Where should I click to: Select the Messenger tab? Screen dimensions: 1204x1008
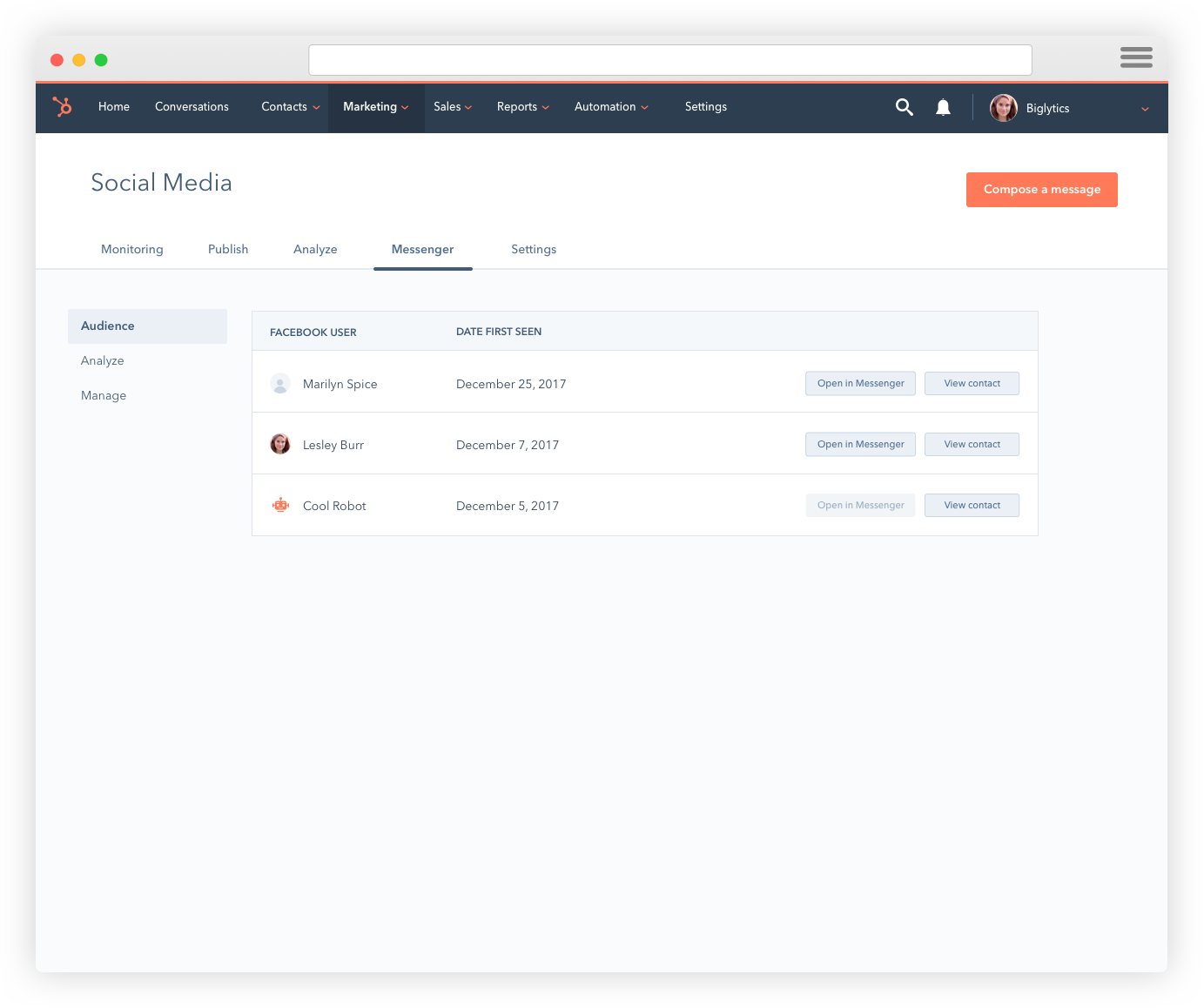[x=422, y=249]
